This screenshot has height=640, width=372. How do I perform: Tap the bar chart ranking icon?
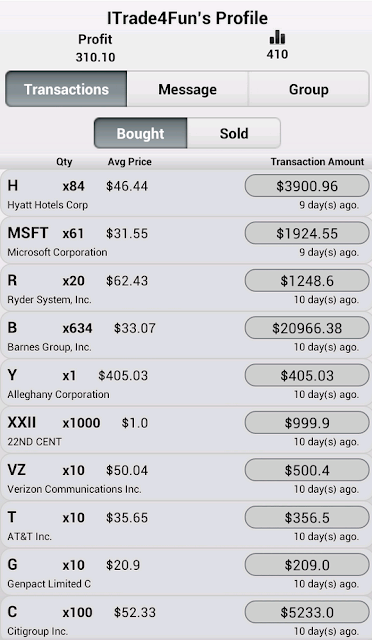click(x=277, y=37)
